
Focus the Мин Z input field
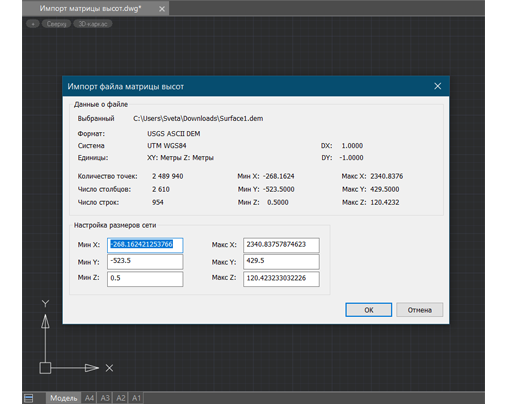[x=145, y=279]
